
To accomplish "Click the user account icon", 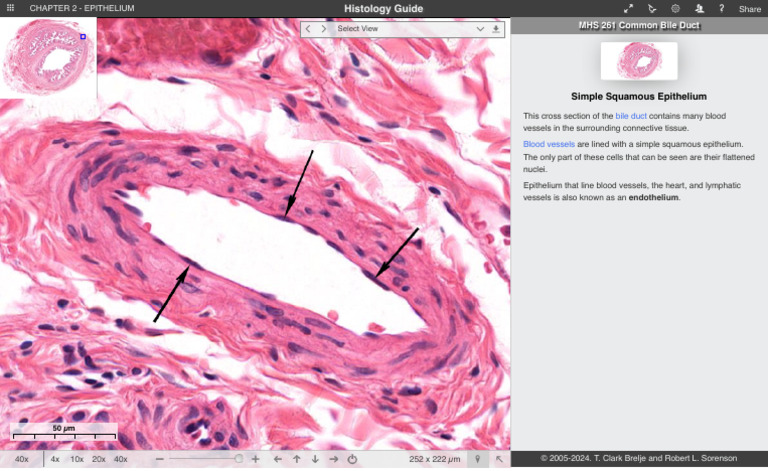I will click(x=699, y=8).
